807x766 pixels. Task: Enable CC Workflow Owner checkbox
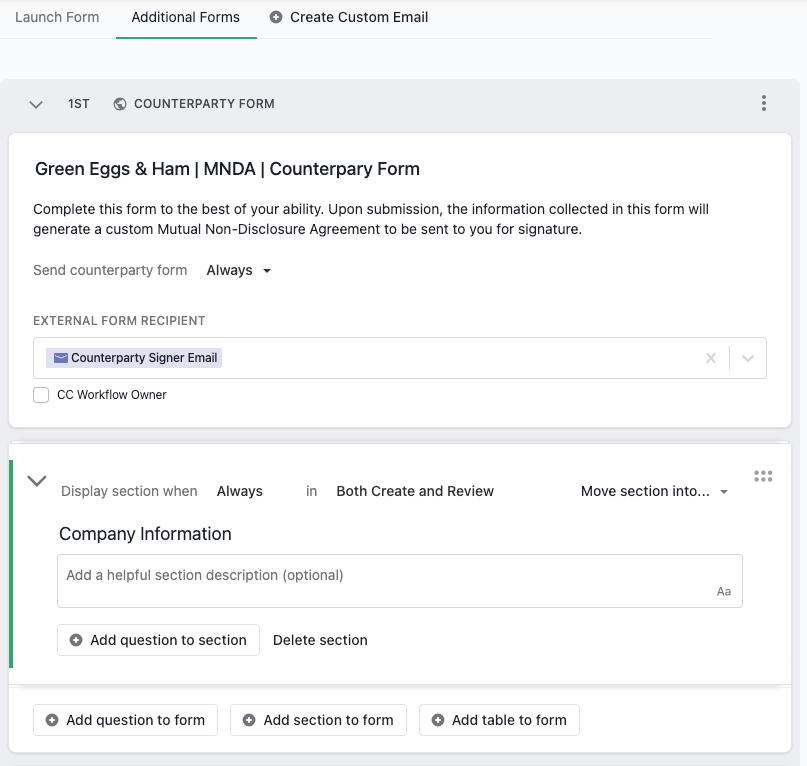pos(41,395)
